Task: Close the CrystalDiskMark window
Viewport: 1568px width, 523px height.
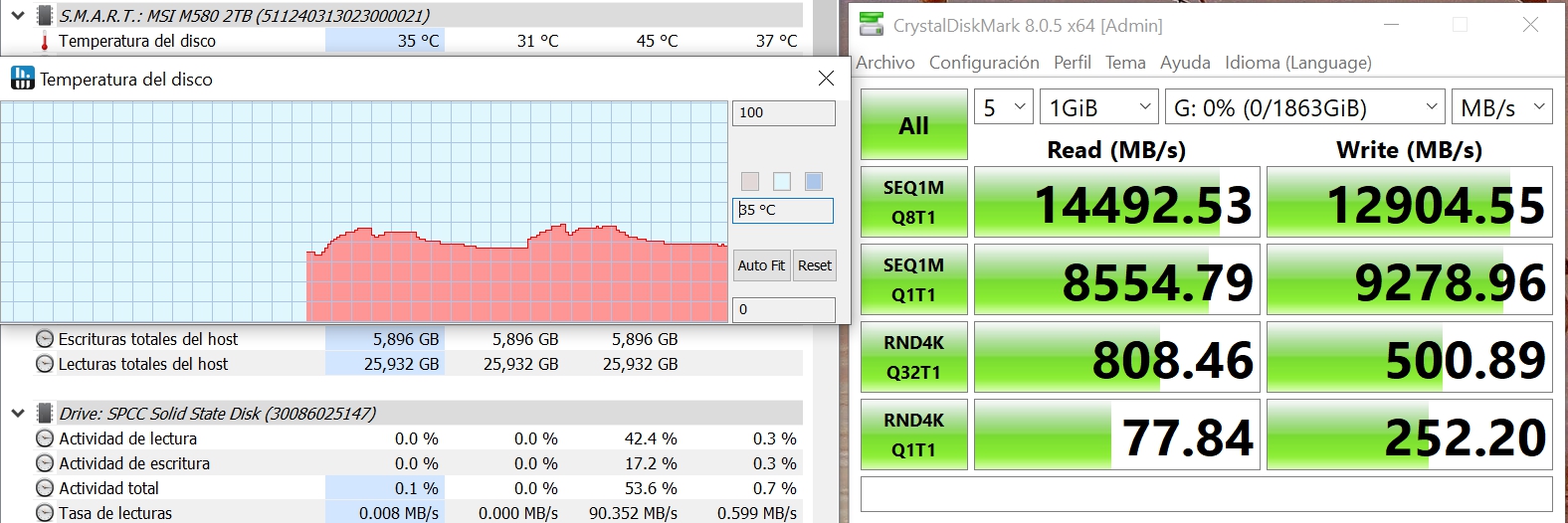Action: click(x=1530, y=25)
